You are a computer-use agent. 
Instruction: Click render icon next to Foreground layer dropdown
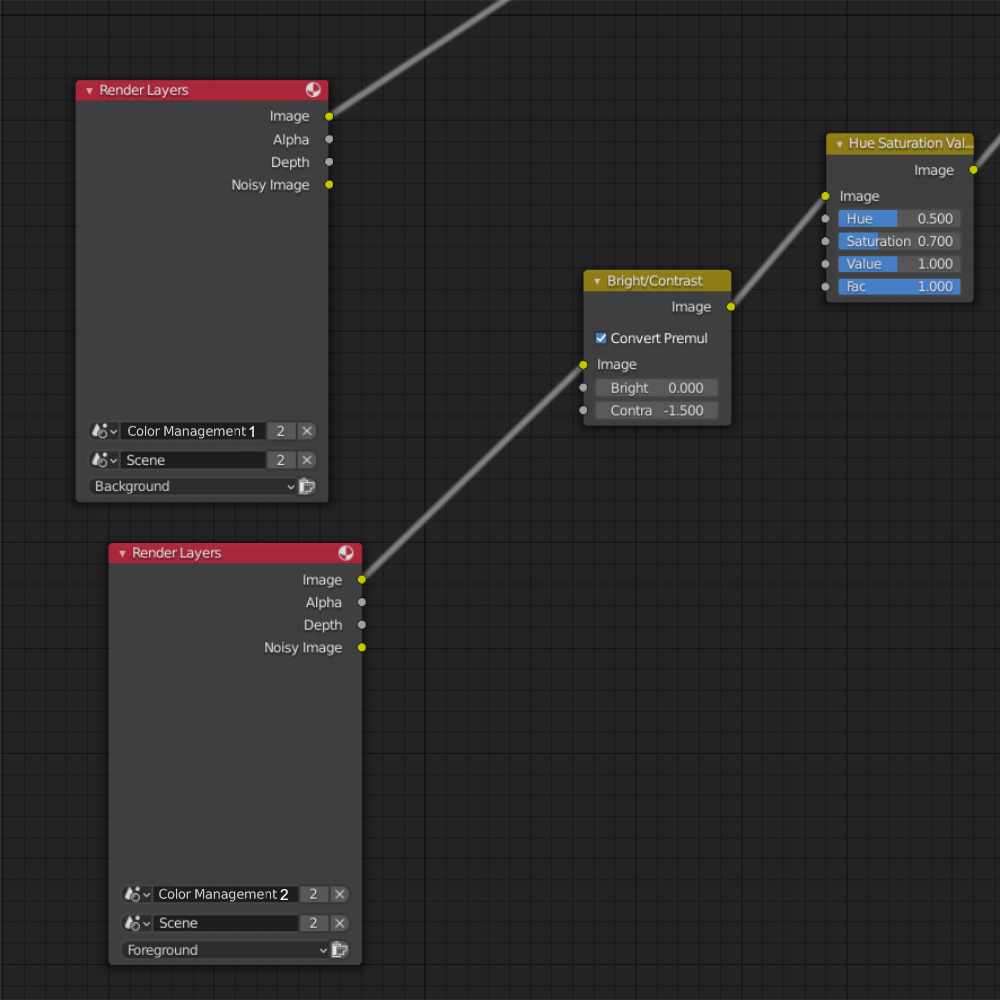tap(340, 950)
